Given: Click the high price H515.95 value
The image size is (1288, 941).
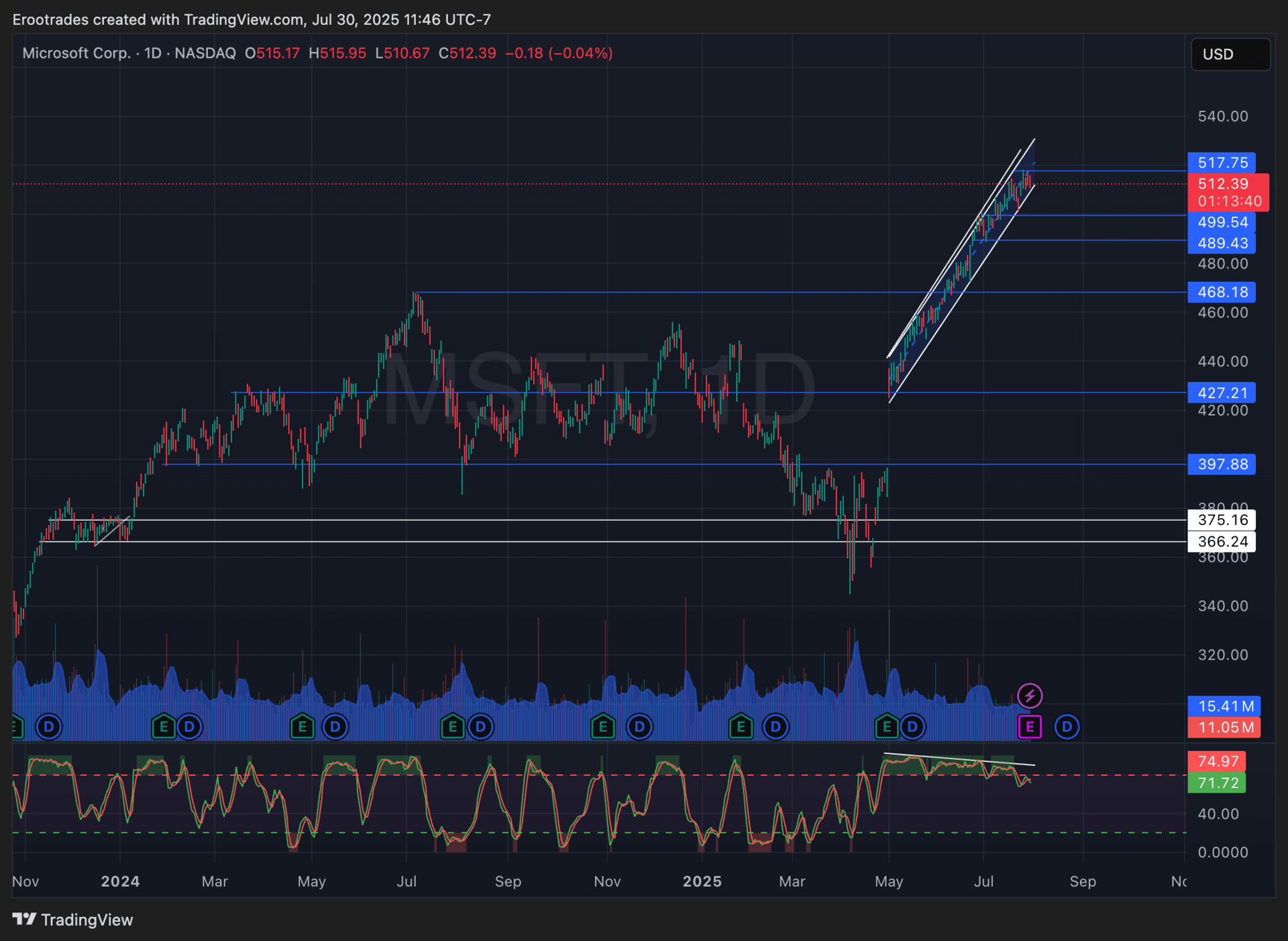Looking at the screenshot, I should pos(337,53).
